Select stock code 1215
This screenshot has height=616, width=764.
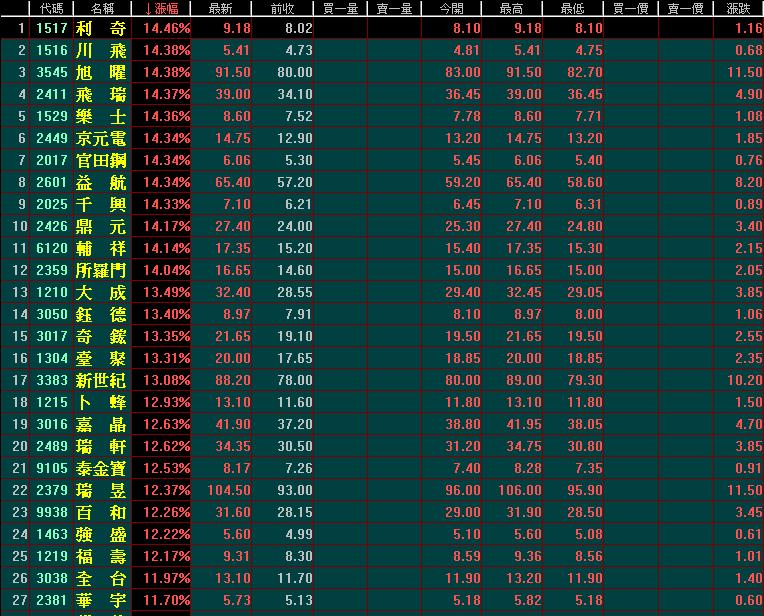coord(52,402)
